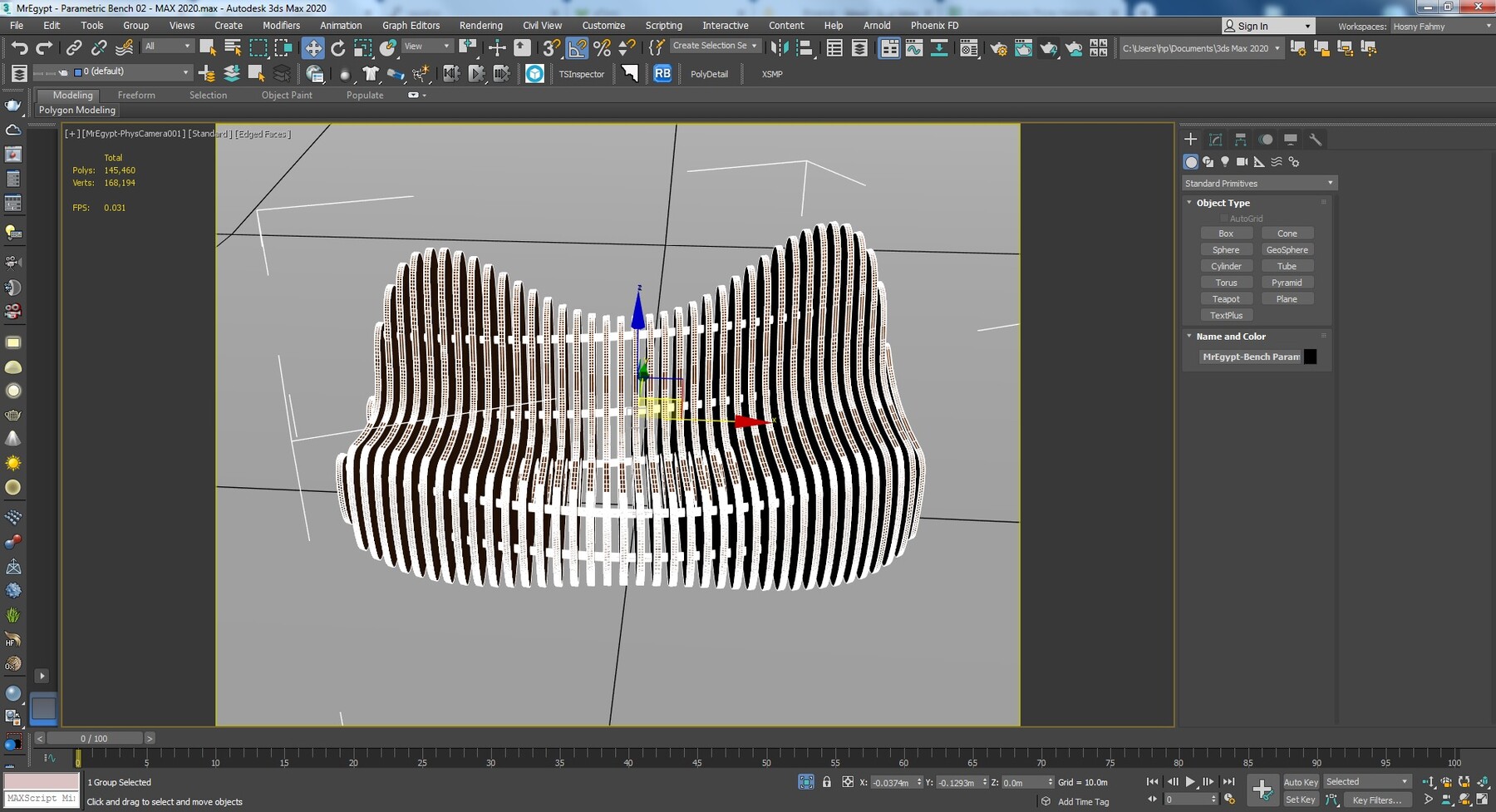
Task: Click the RB plugin icon
Action: (x=662, y=74)
